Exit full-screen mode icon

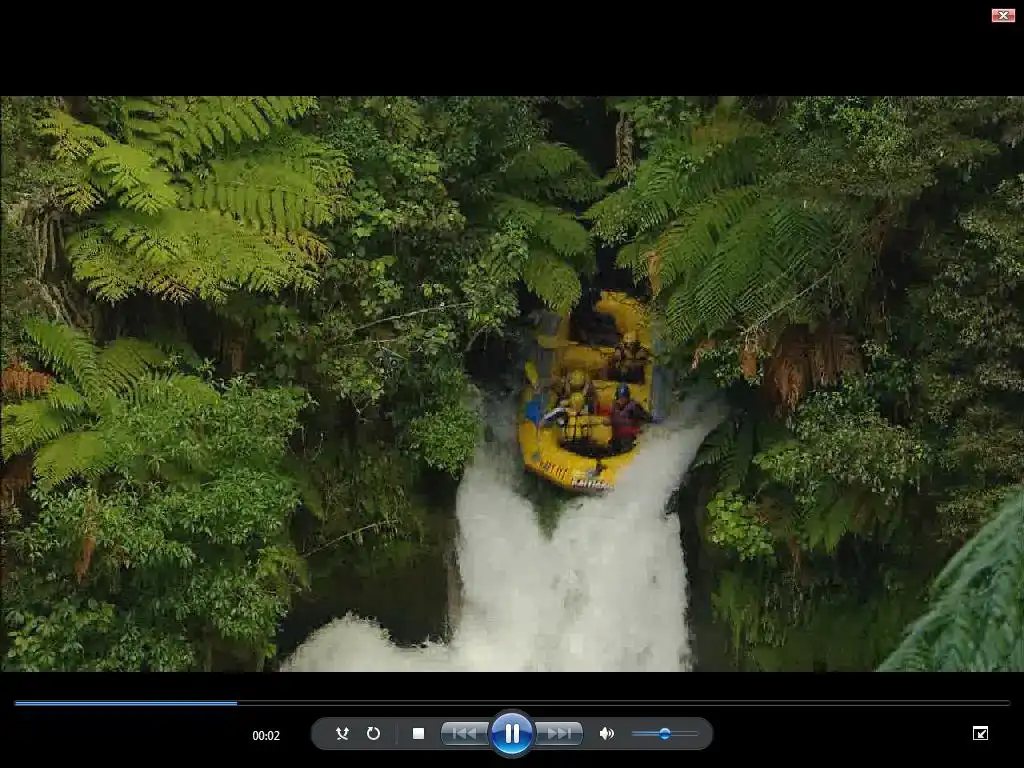(x=980, y=733)
